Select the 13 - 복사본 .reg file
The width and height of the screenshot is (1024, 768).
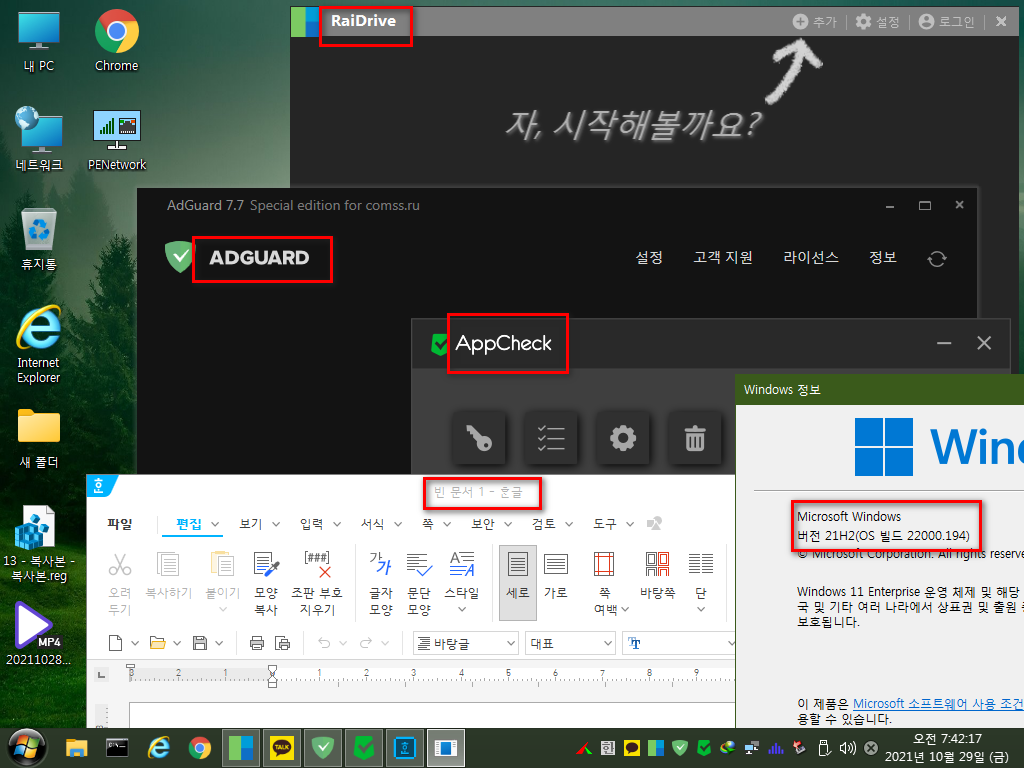39,544
